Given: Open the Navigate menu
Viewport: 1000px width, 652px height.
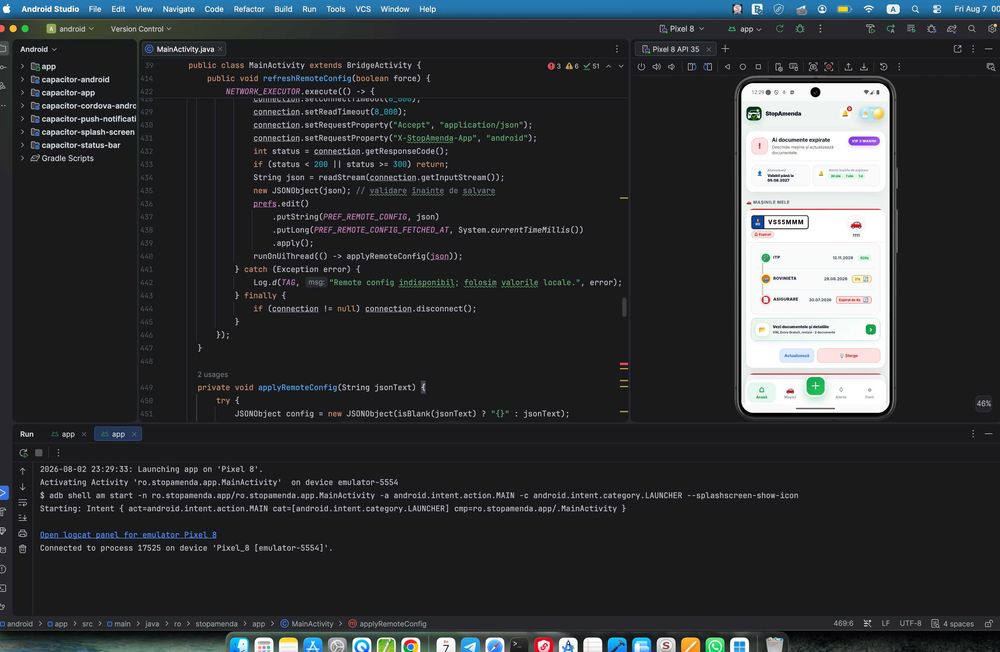Looking at the screenshot, I should (x=179, y=9).
